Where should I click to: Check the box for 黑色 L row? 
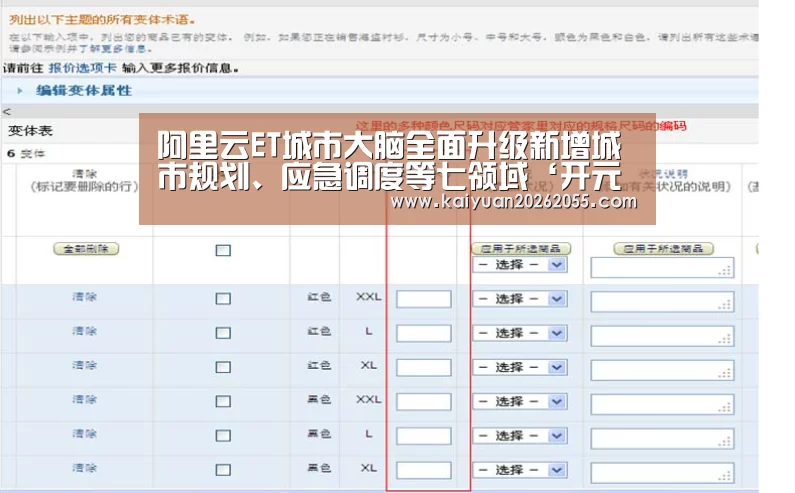(x=223, y=435)
